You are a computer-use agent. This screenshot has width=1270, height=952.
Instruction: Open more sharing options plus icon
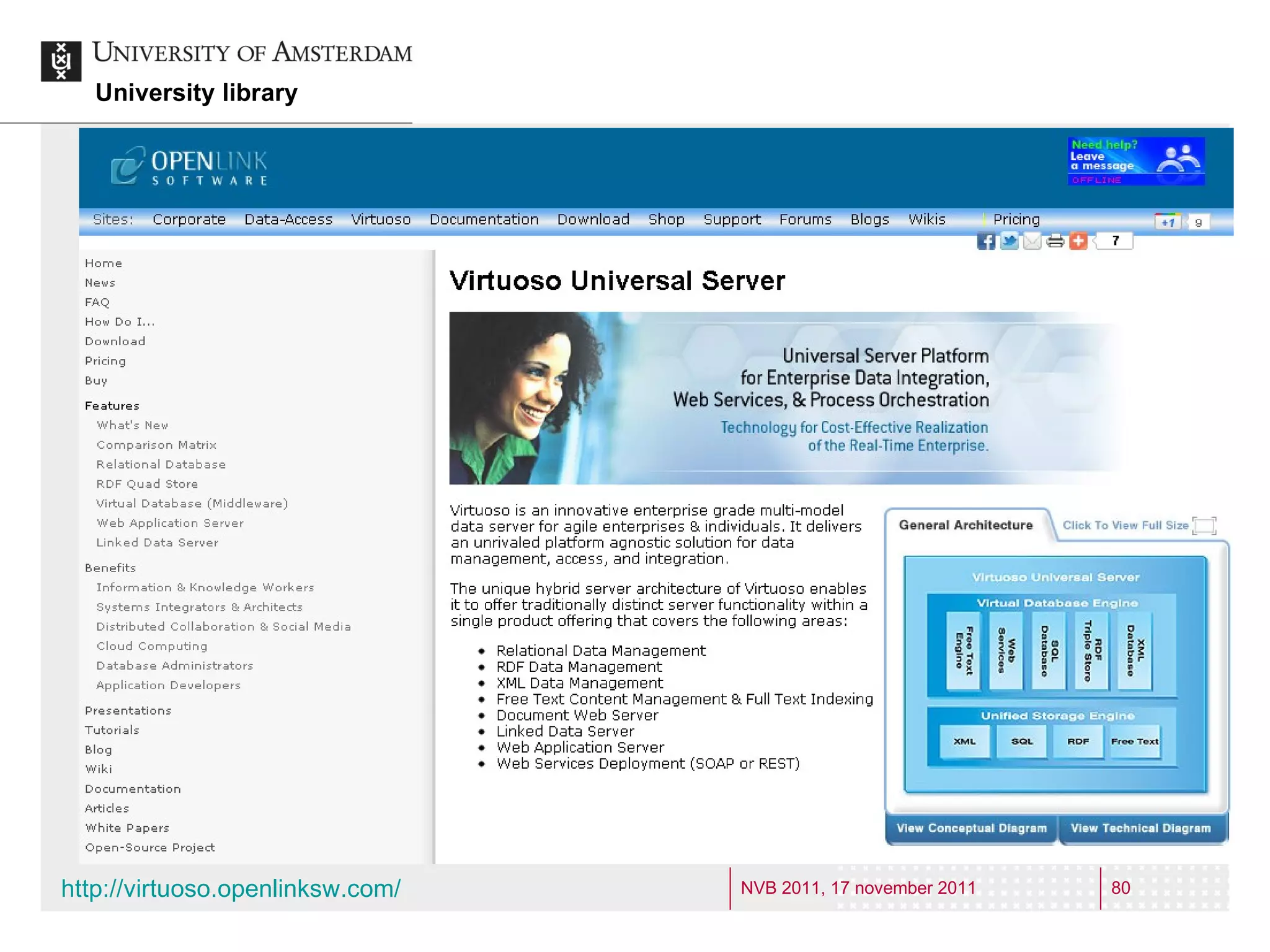[x=1078, y=241]
